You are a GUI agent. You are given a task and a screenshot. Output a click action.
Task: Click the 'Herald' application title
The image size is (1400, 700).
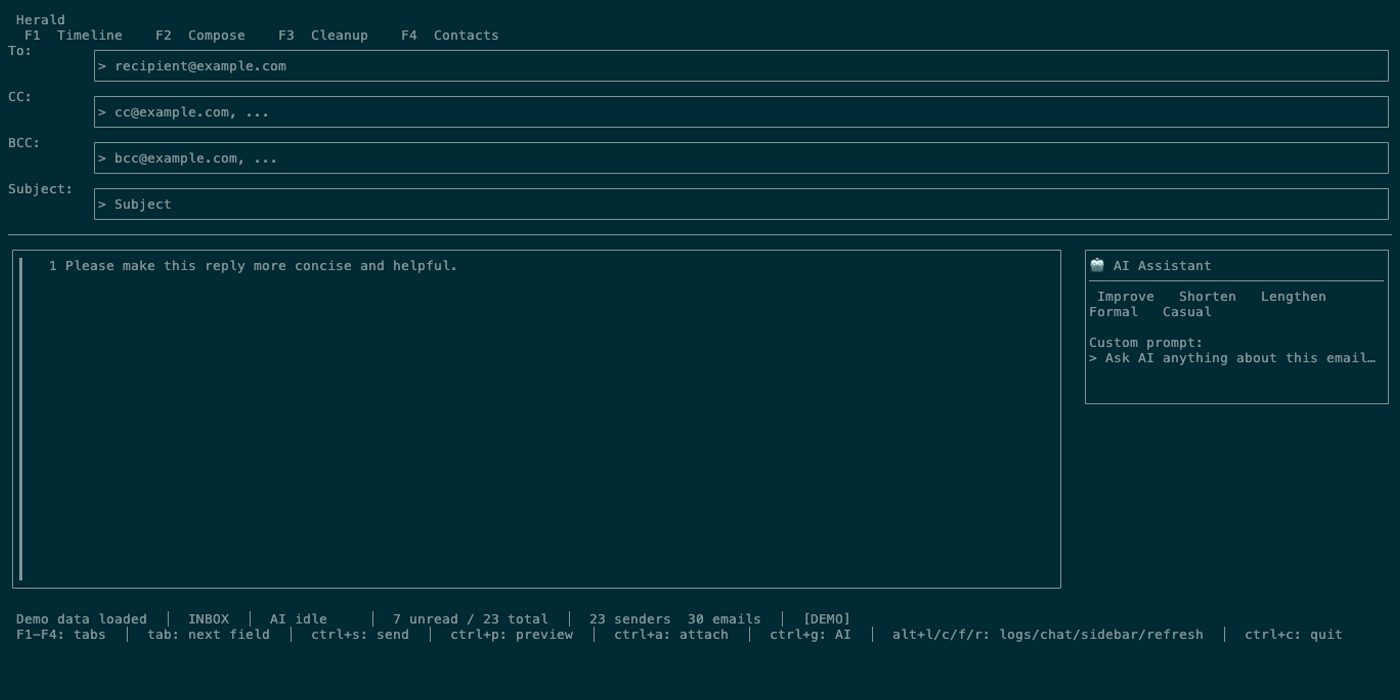40,20
